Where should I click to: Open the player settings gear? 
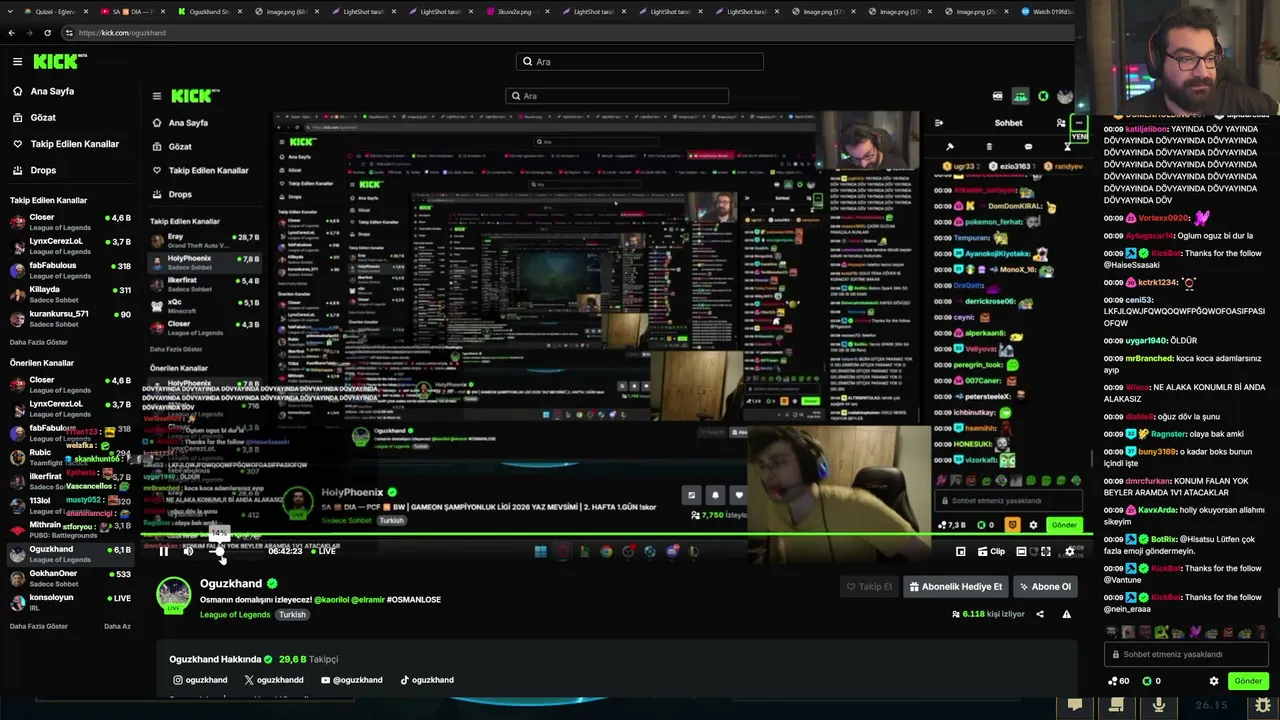[1069, 551]
